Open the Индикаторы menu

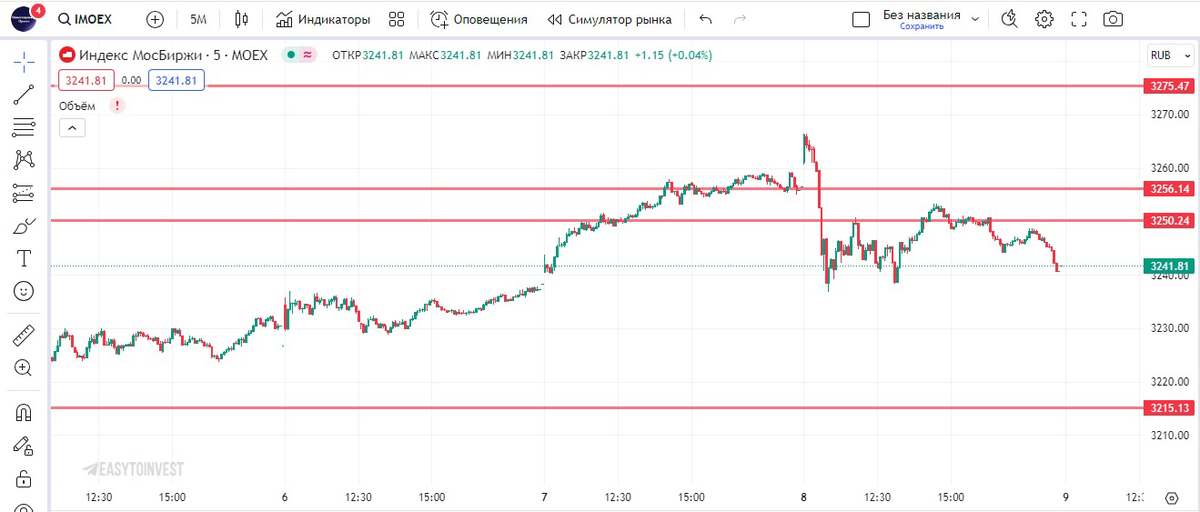(x=323, y=19)
